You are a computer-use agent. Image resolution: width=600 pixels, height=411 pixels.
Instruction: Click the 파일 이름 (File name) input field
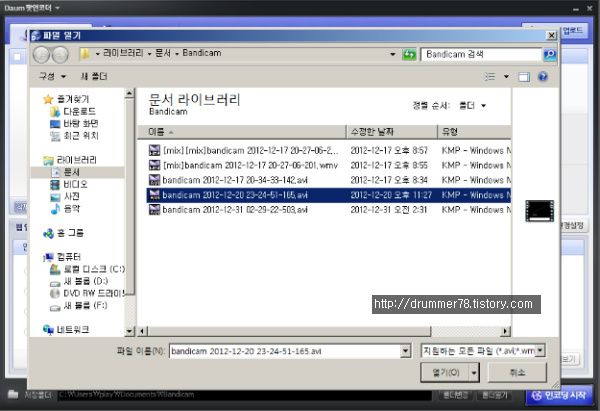tap(284, 351)
